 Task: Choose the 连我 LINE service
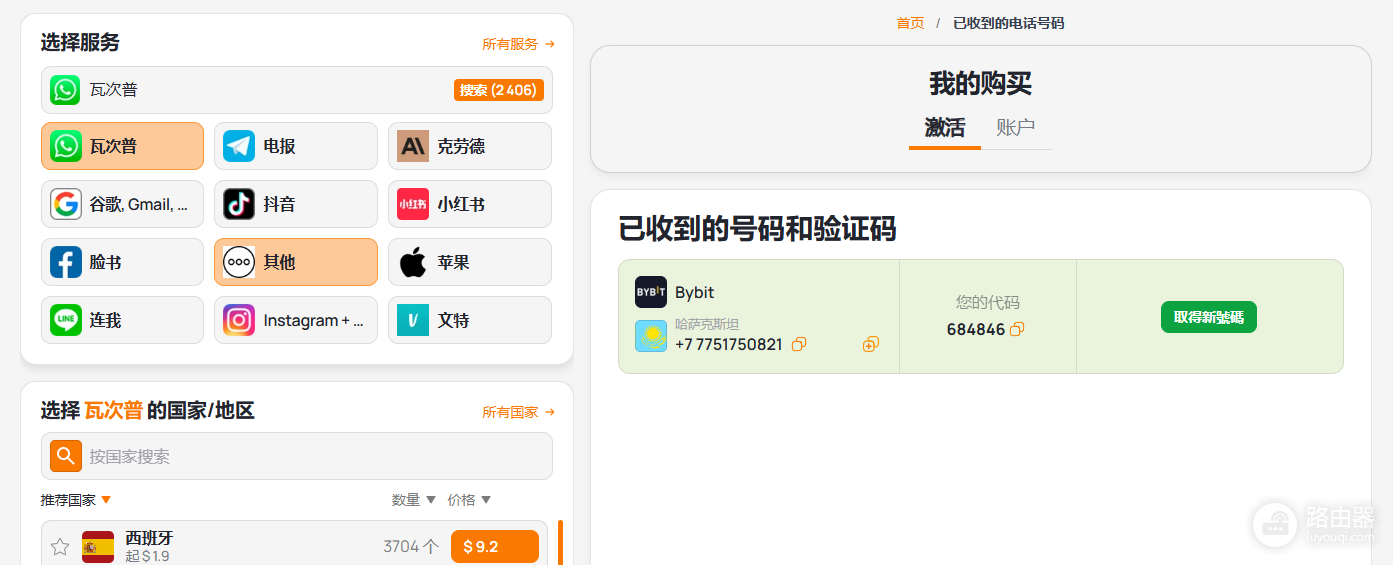[122, 320]
